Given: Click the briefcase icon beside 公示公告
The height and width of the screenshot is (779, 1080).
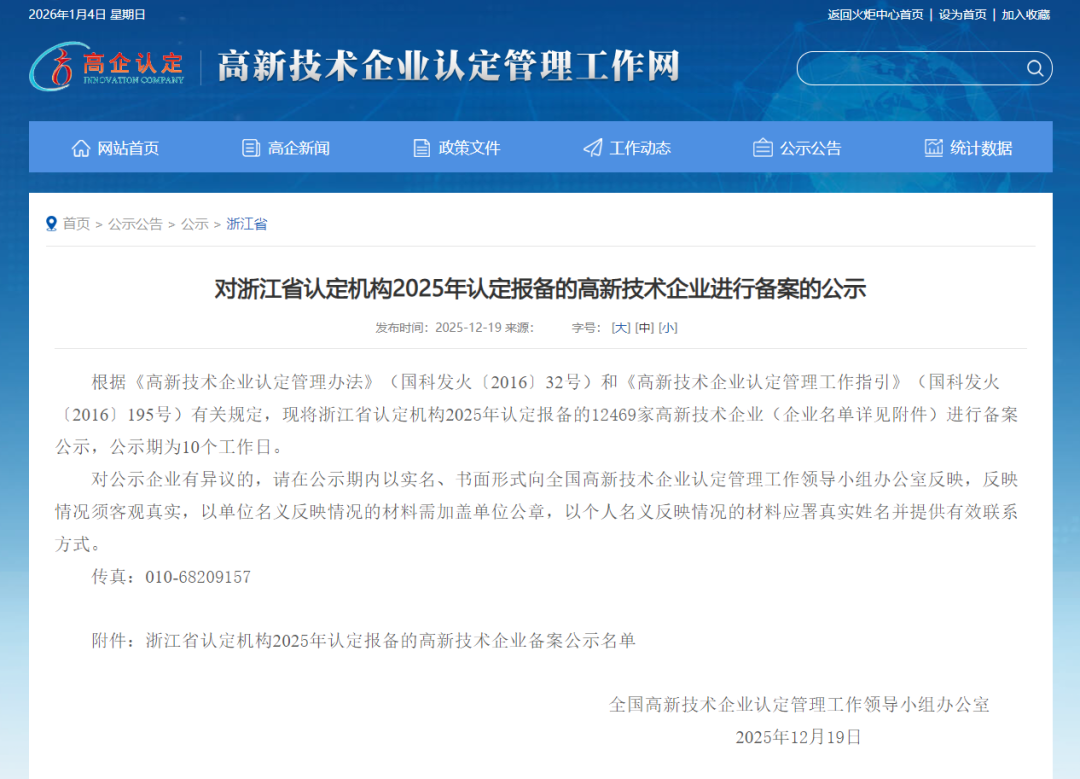Looking at the screenshot, I should point(762,148).
